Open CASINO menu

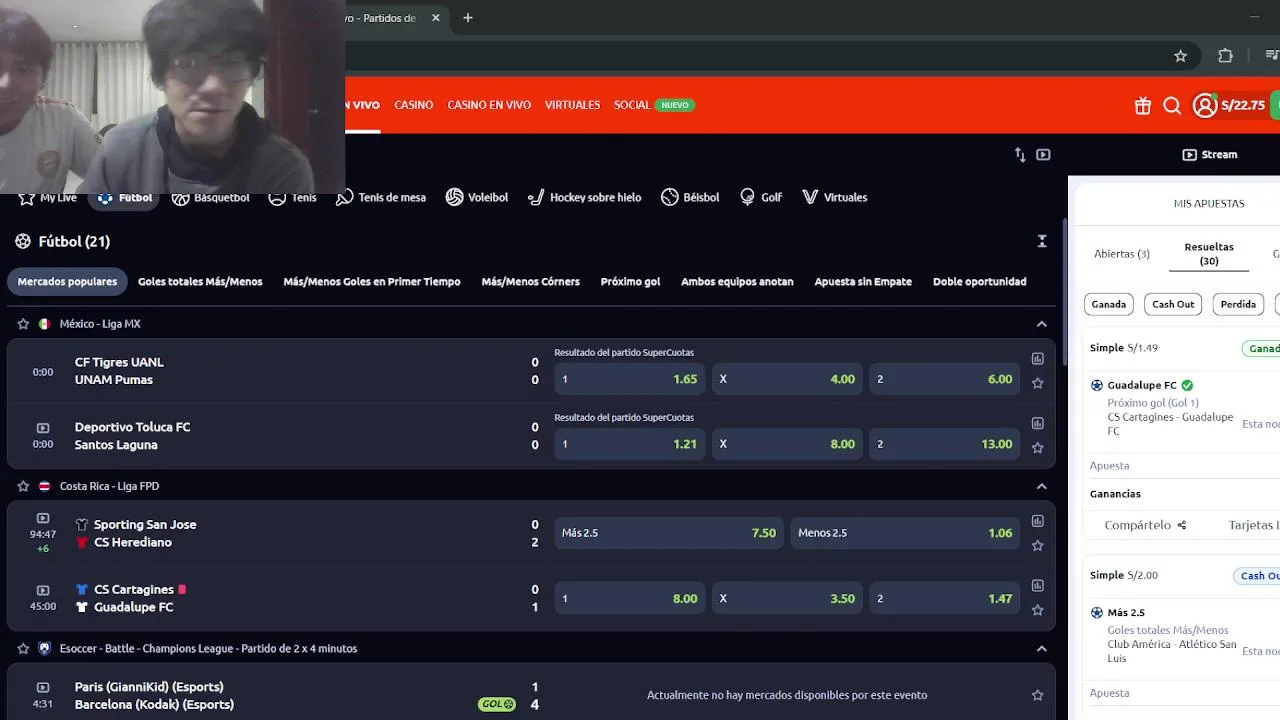(x=413, y=105)
